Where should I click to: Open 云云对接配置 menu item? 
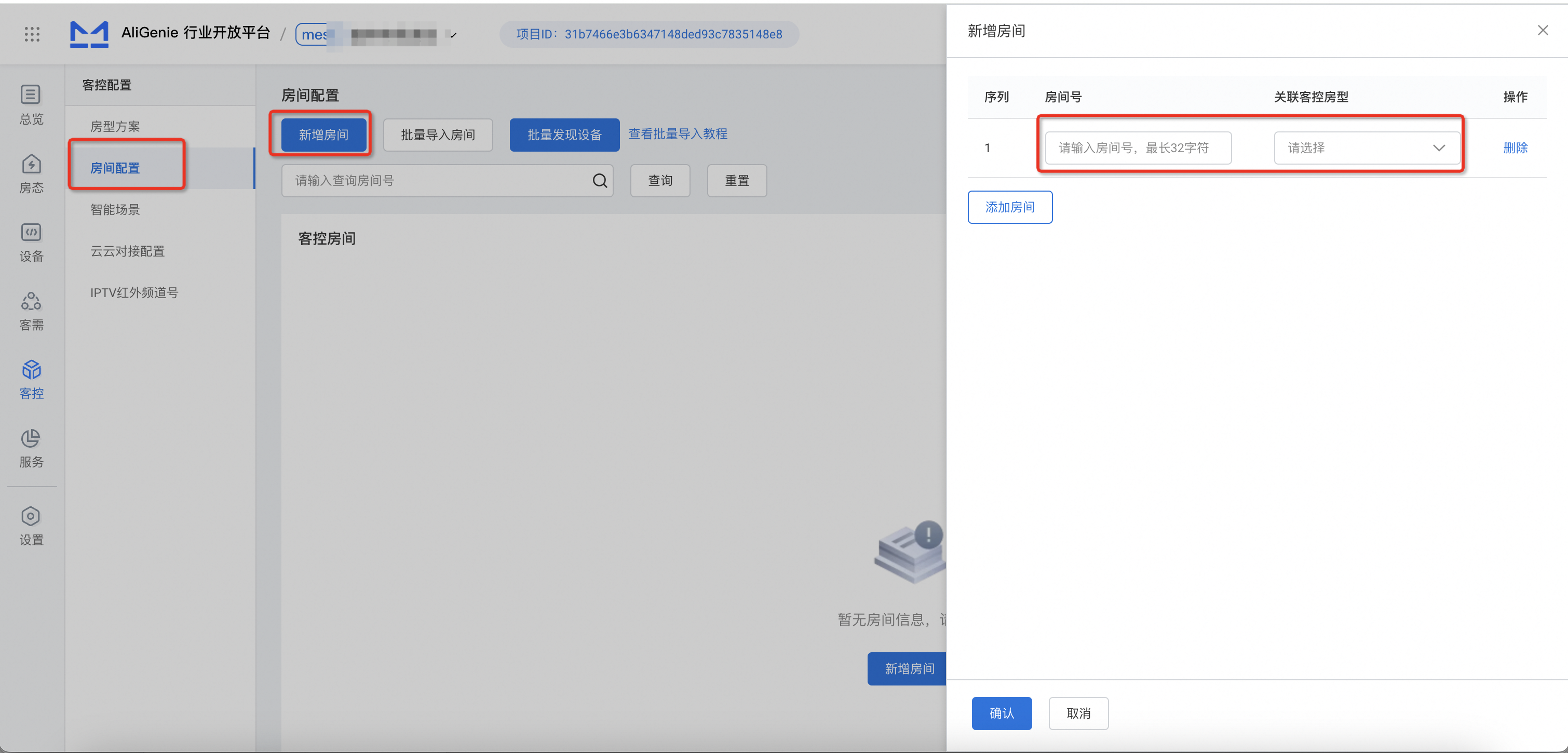tap(127, 251)
